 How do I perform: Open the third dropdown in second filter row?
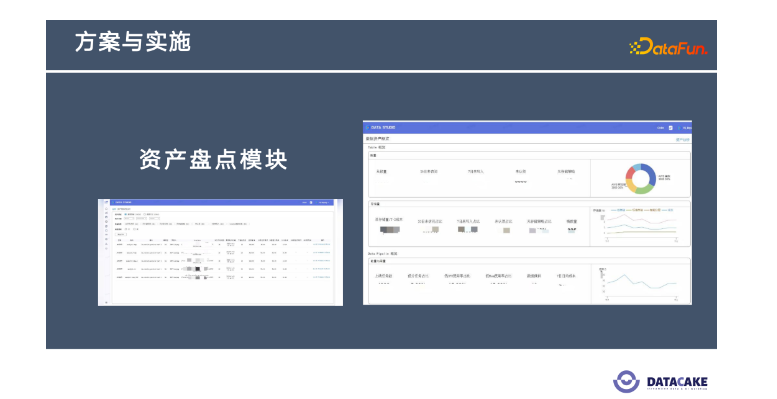point(155,218)
